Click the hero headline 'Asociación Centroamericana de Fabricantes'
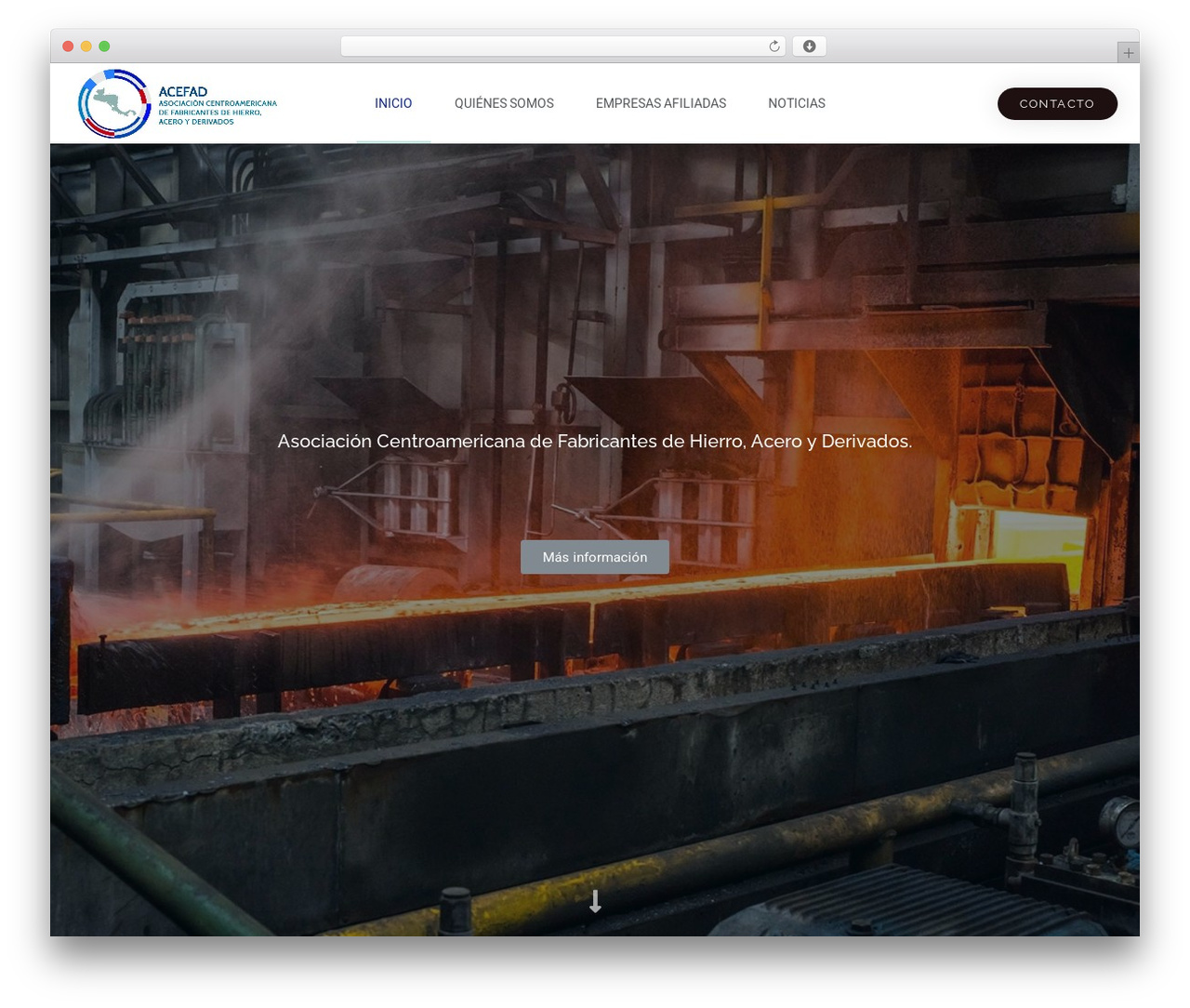Viewport: 1190px width, 1008px height. coord(595,441)
